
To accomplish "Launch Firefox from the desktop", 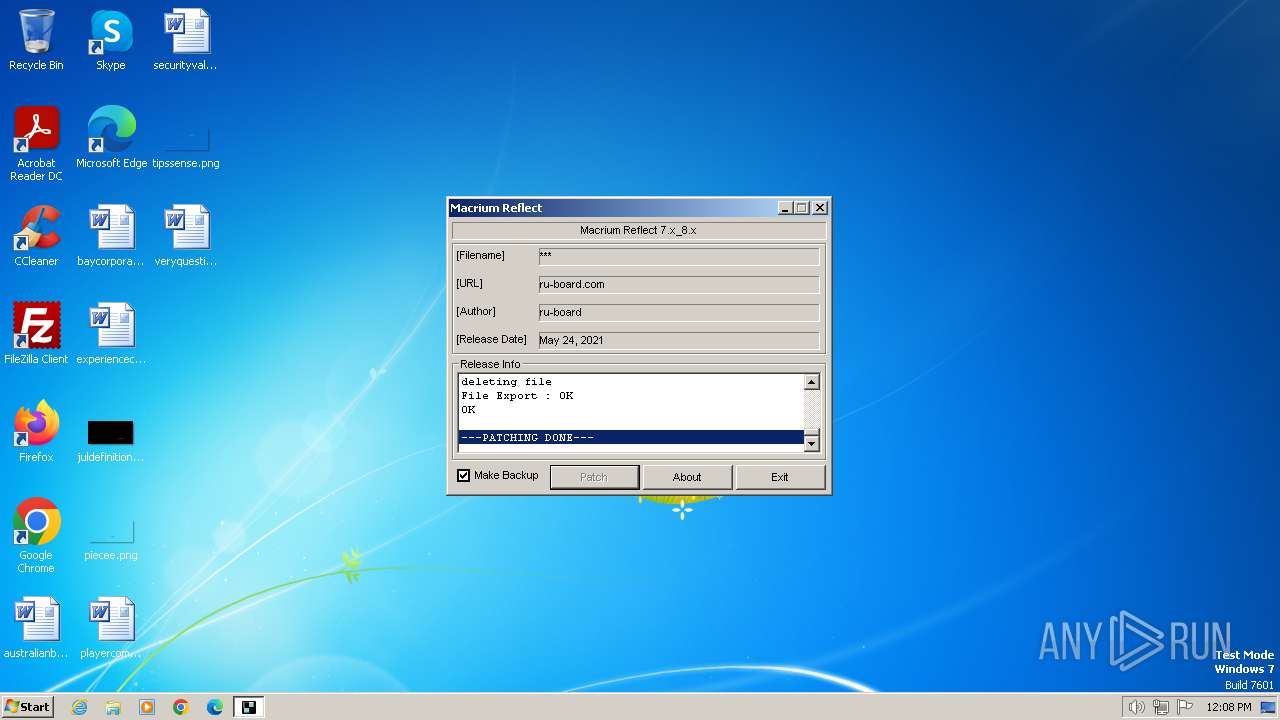I will point(36,432).
